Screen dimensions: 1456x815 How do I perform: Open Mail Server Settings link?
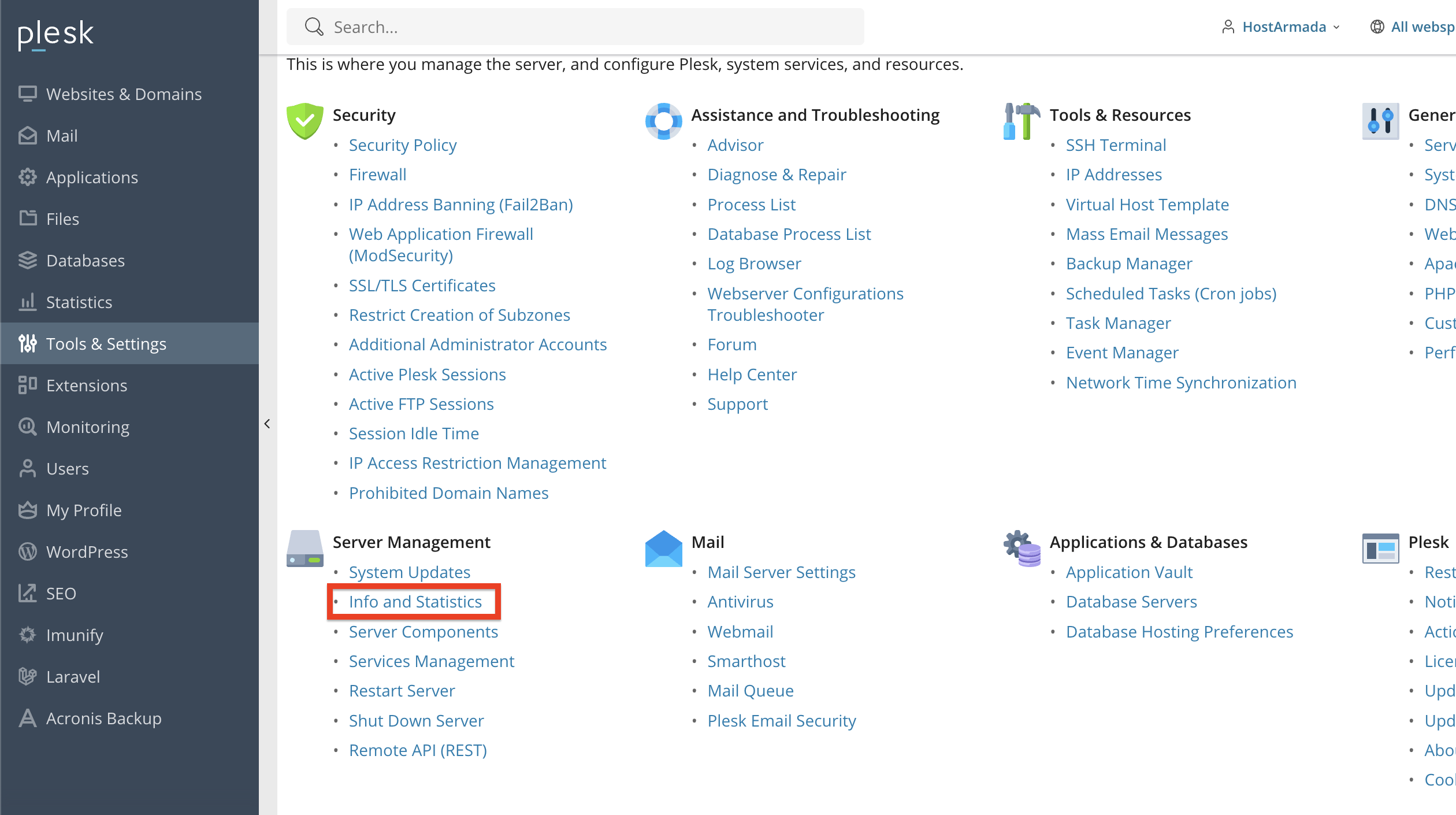coord(782,572)
